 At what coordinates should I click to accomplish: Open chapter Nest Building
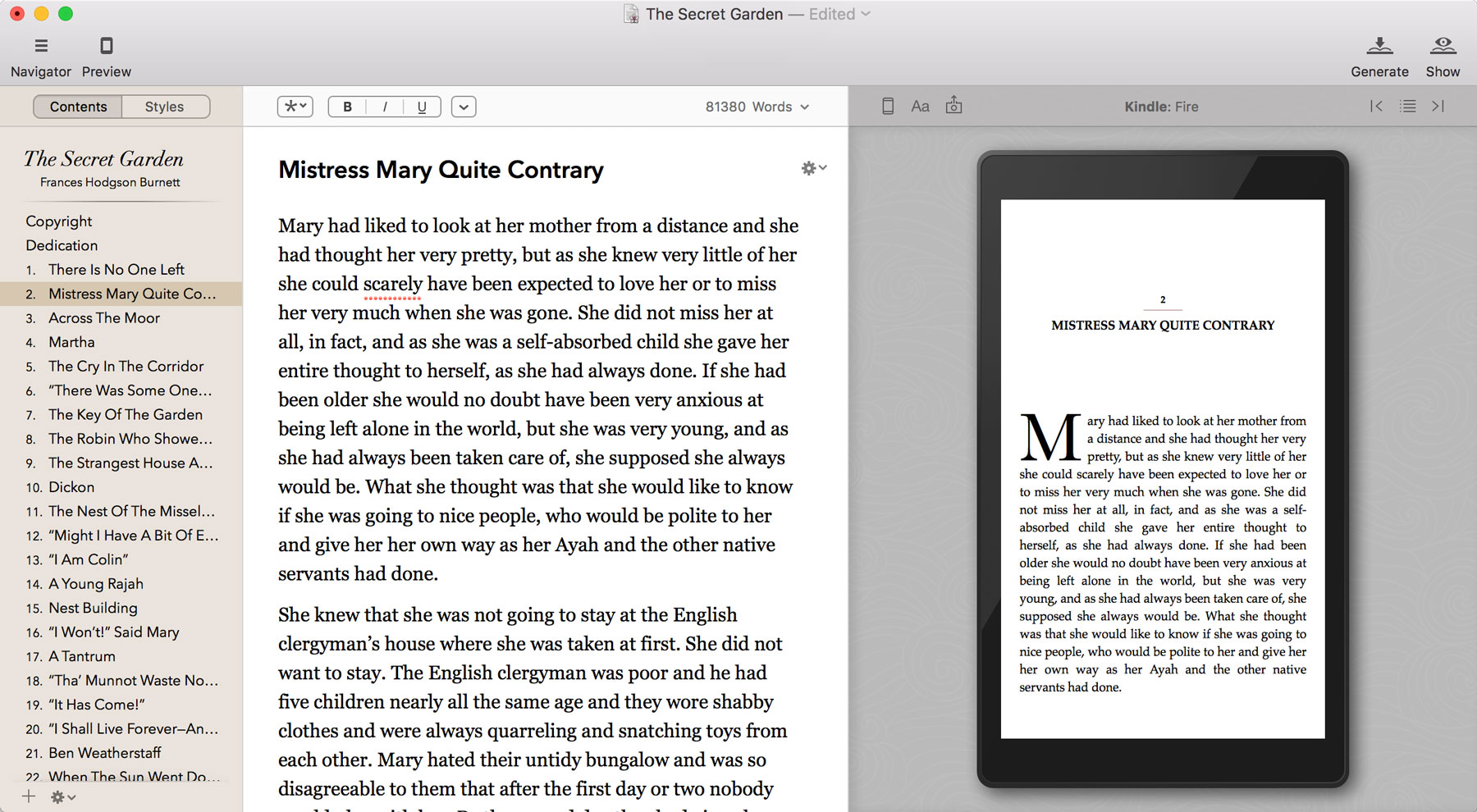tap(93, 609)
